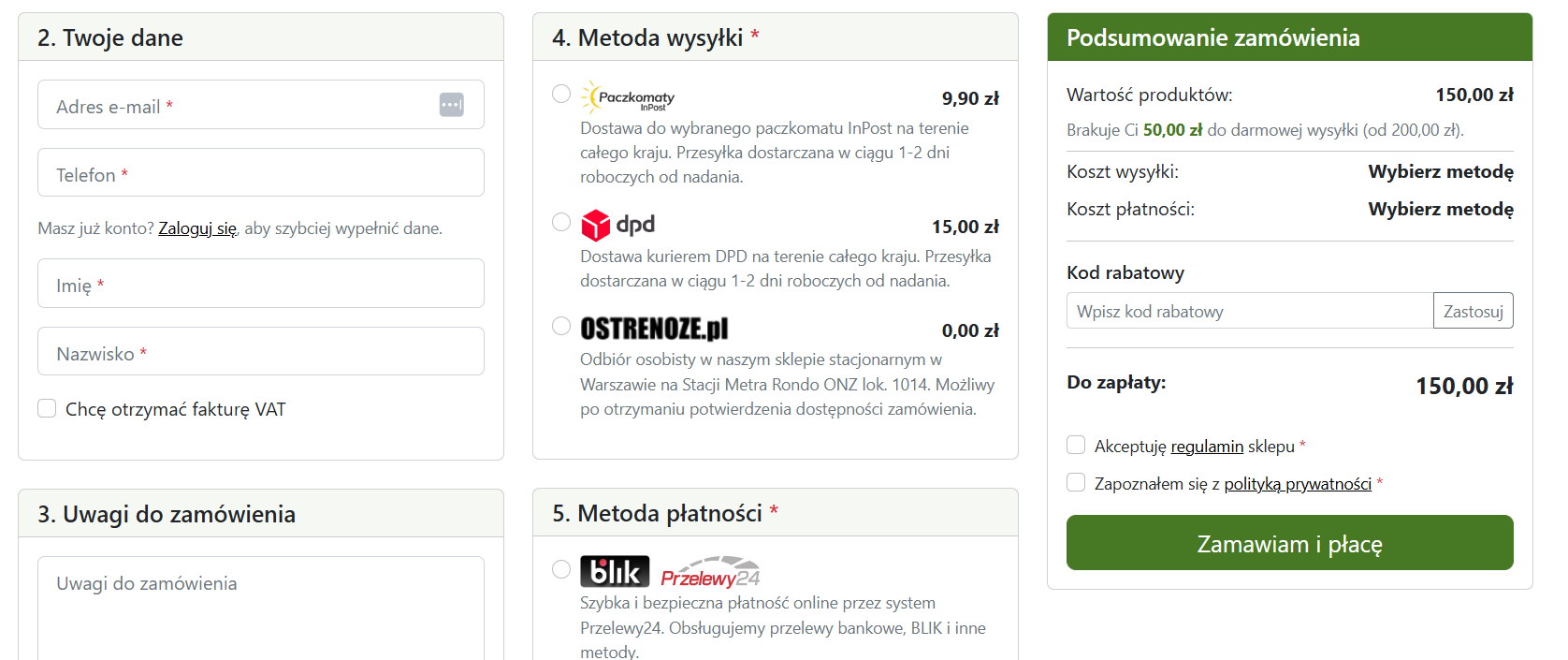Click the BLIK payment logo
Image resolution: width=1568 pixels, height=660 pixels.
(x=614, y=571)
